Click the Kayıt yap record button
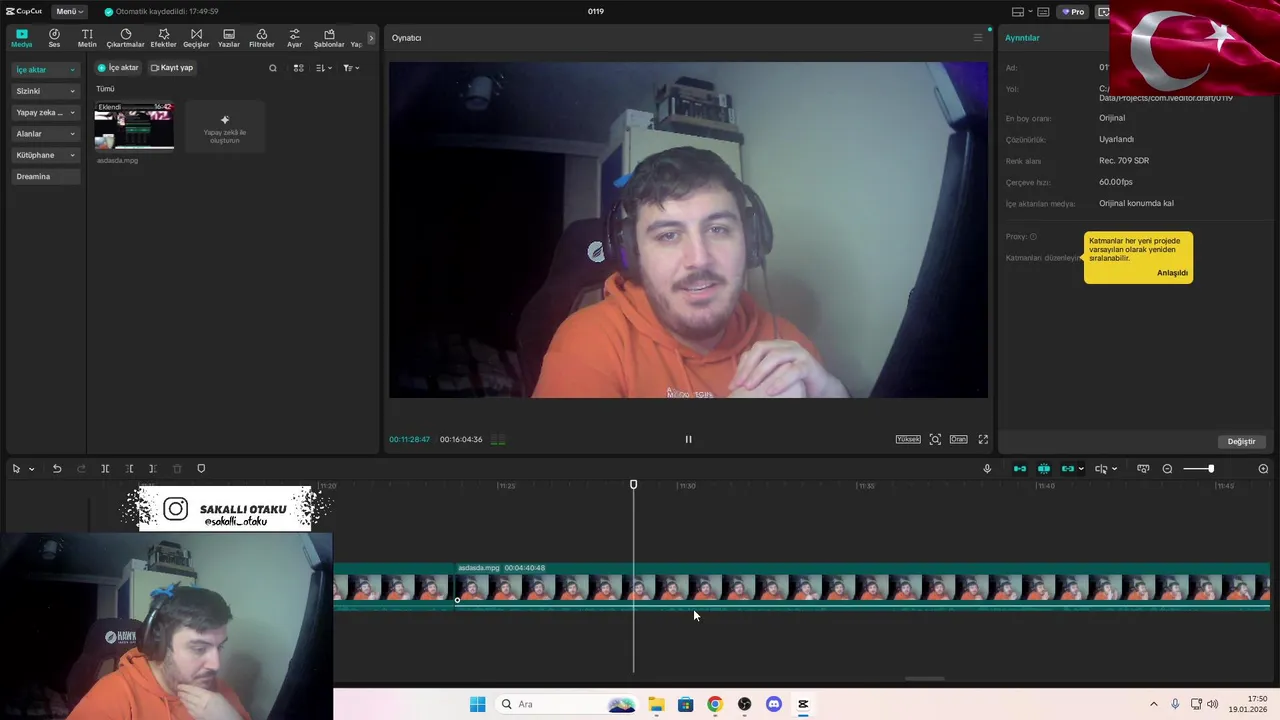Screen dimensions: 1280x720 (172, 68)
